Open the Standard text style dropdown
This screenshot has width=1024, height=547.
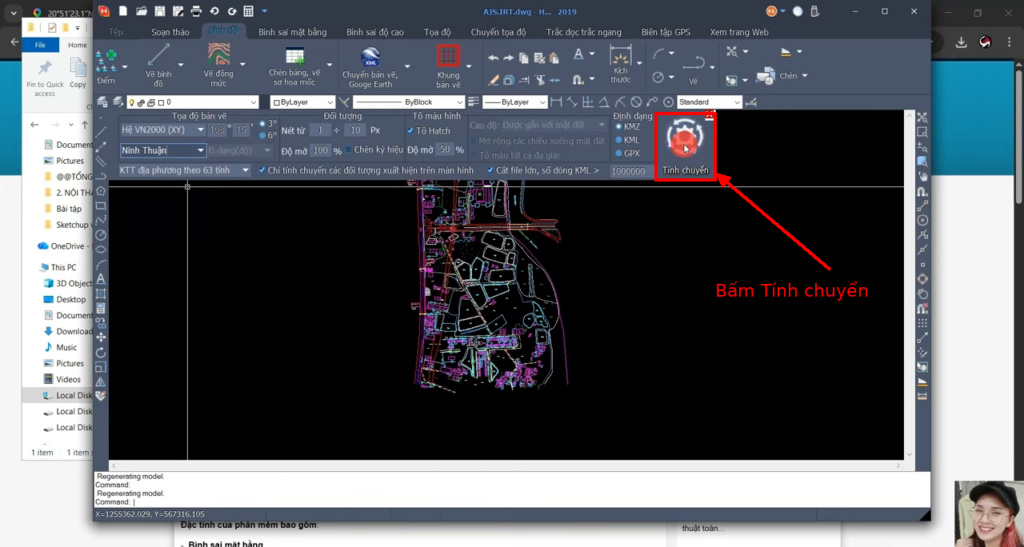click(x=710, y=102)
